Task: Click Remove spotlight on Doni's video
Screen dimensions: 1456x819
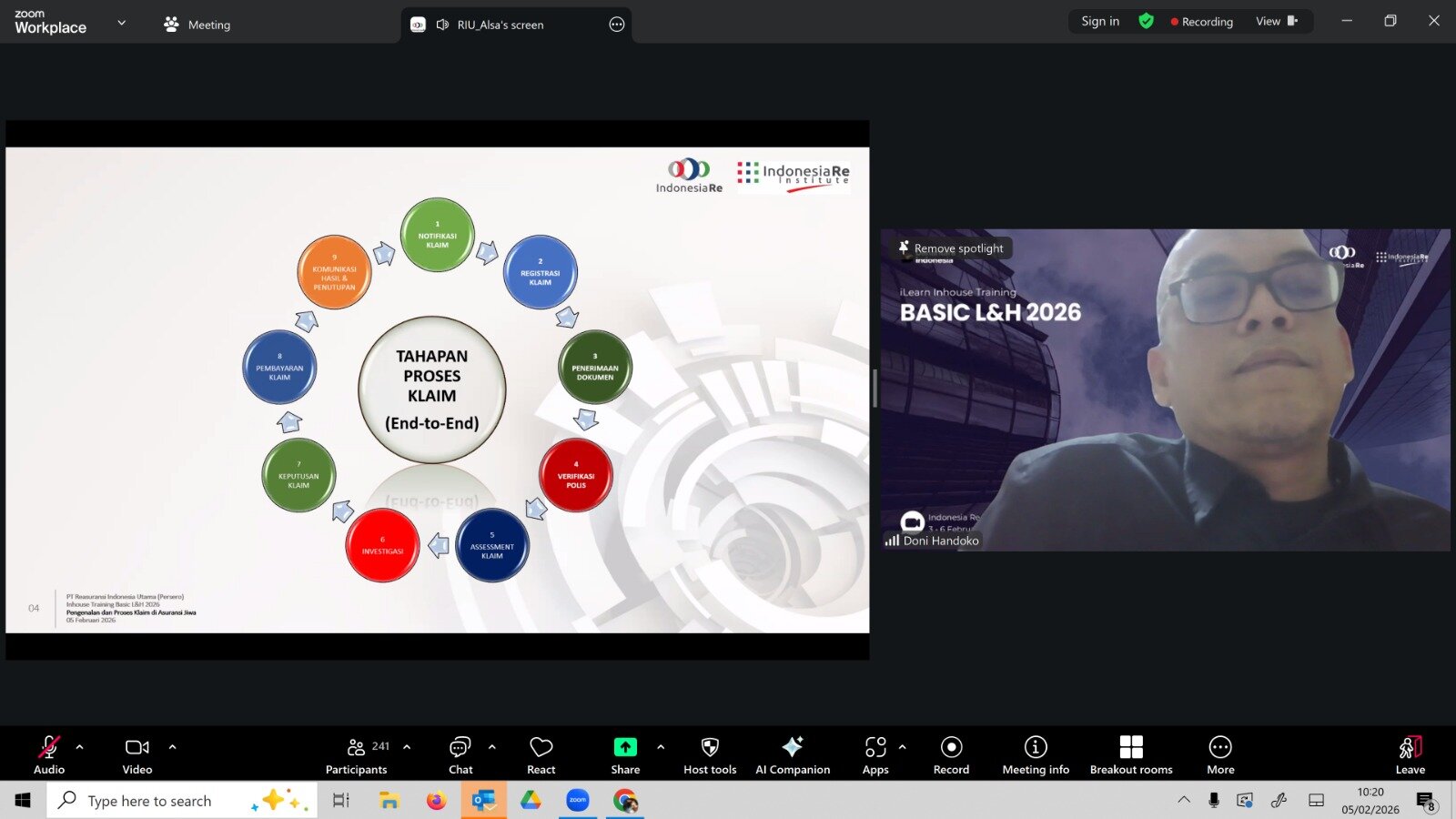Action: [951, 248]
